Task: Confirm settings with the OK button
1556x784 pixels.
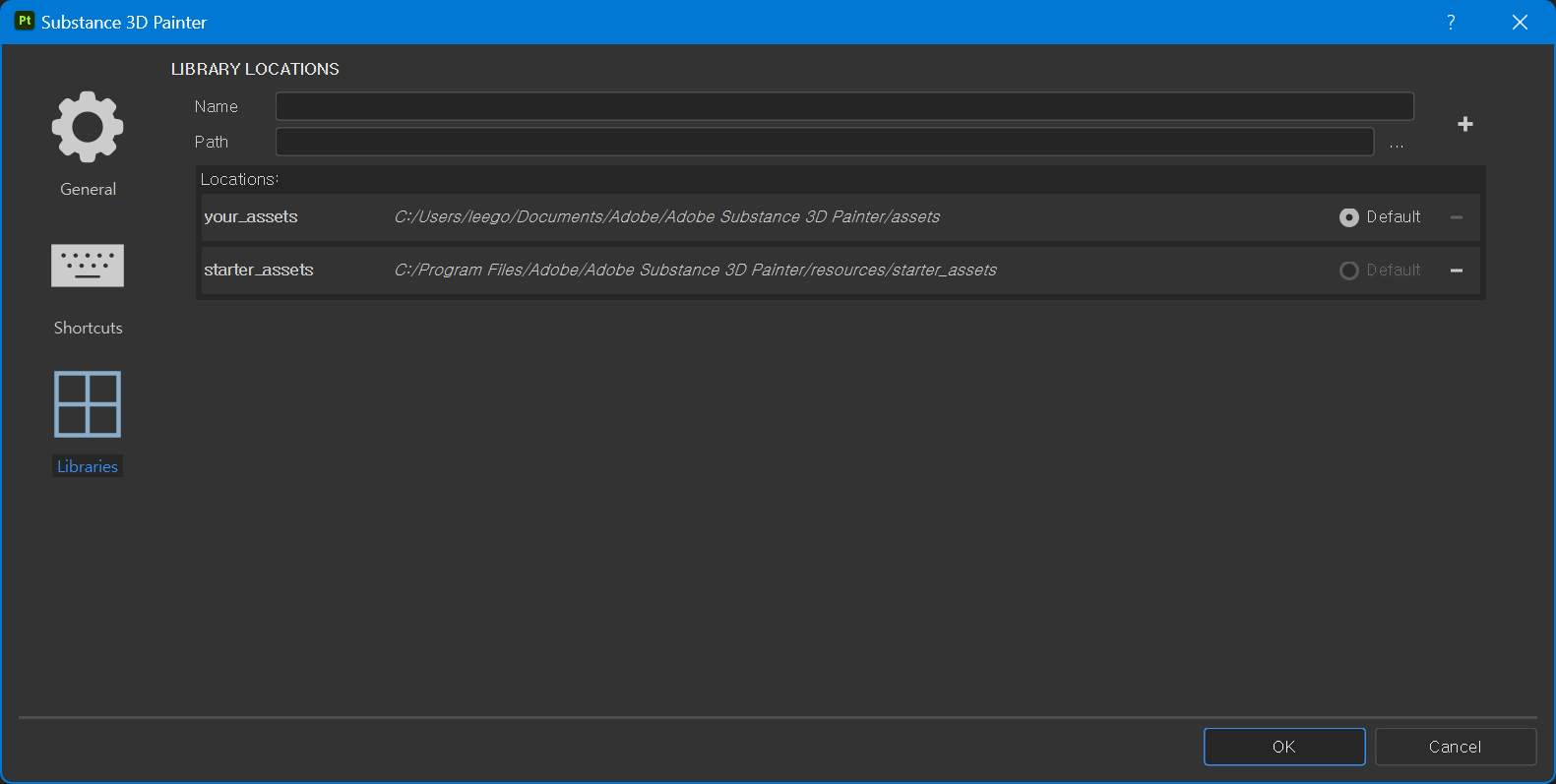Action: point(1284,747)
